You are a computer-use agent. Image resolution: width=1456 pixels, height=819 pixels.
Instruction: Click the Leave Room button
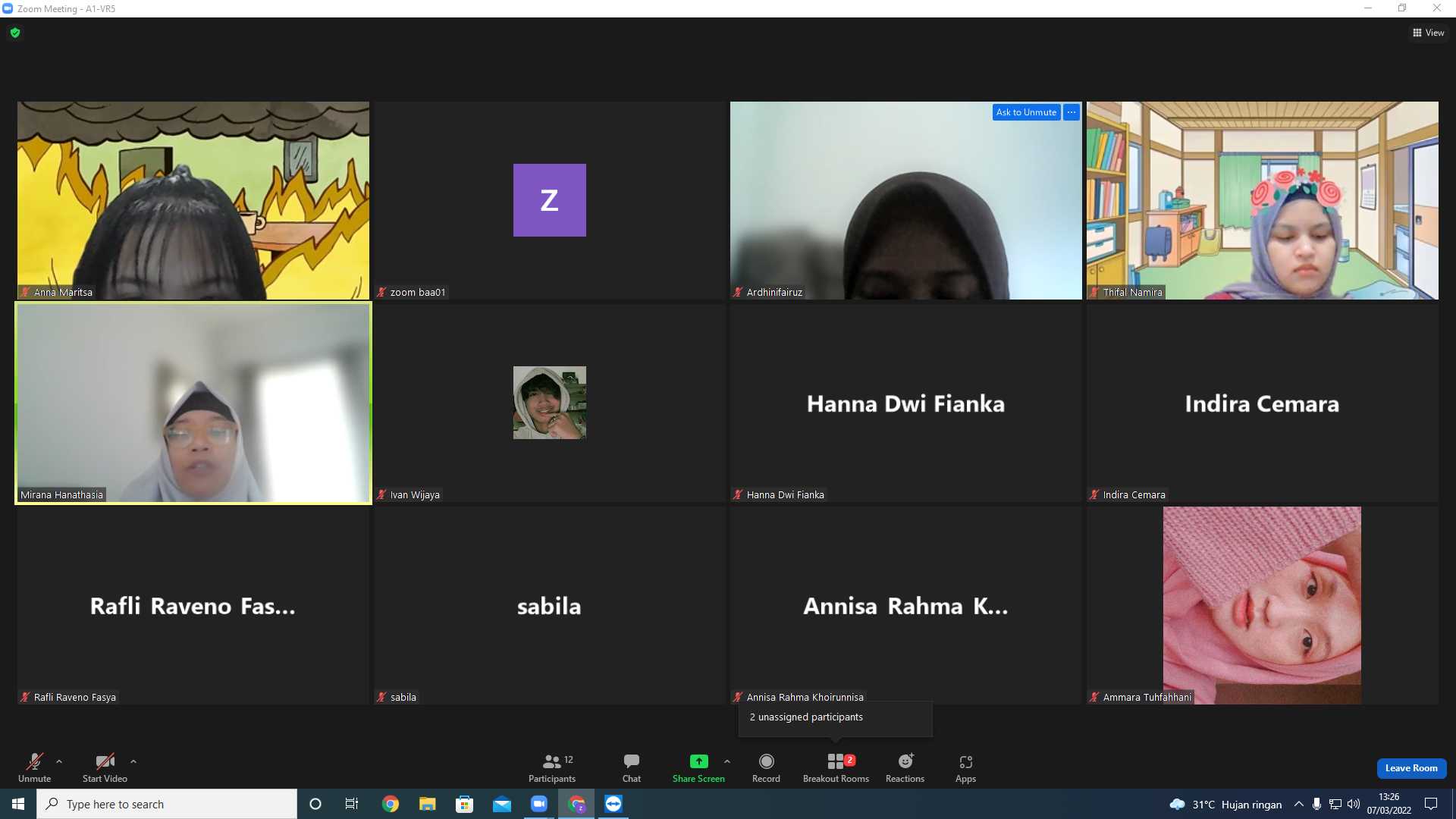coord(1411,768)
